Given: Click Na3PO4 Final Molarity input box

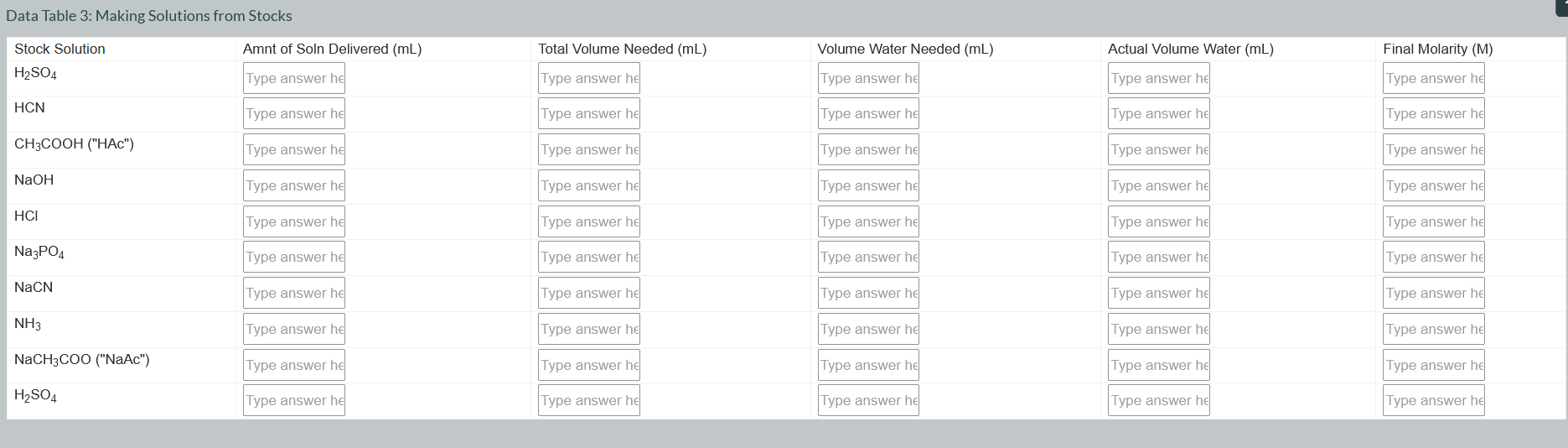Looking at the screenshot, I should point(1433,258).
